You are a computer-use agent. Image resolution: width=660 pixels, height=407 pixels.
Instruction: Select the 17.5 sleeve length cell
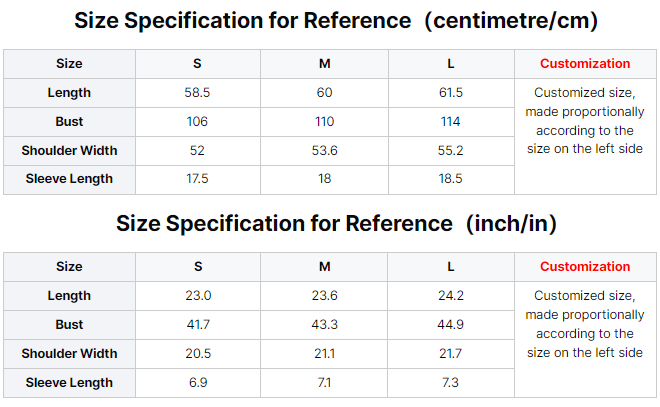coord(197,178)
